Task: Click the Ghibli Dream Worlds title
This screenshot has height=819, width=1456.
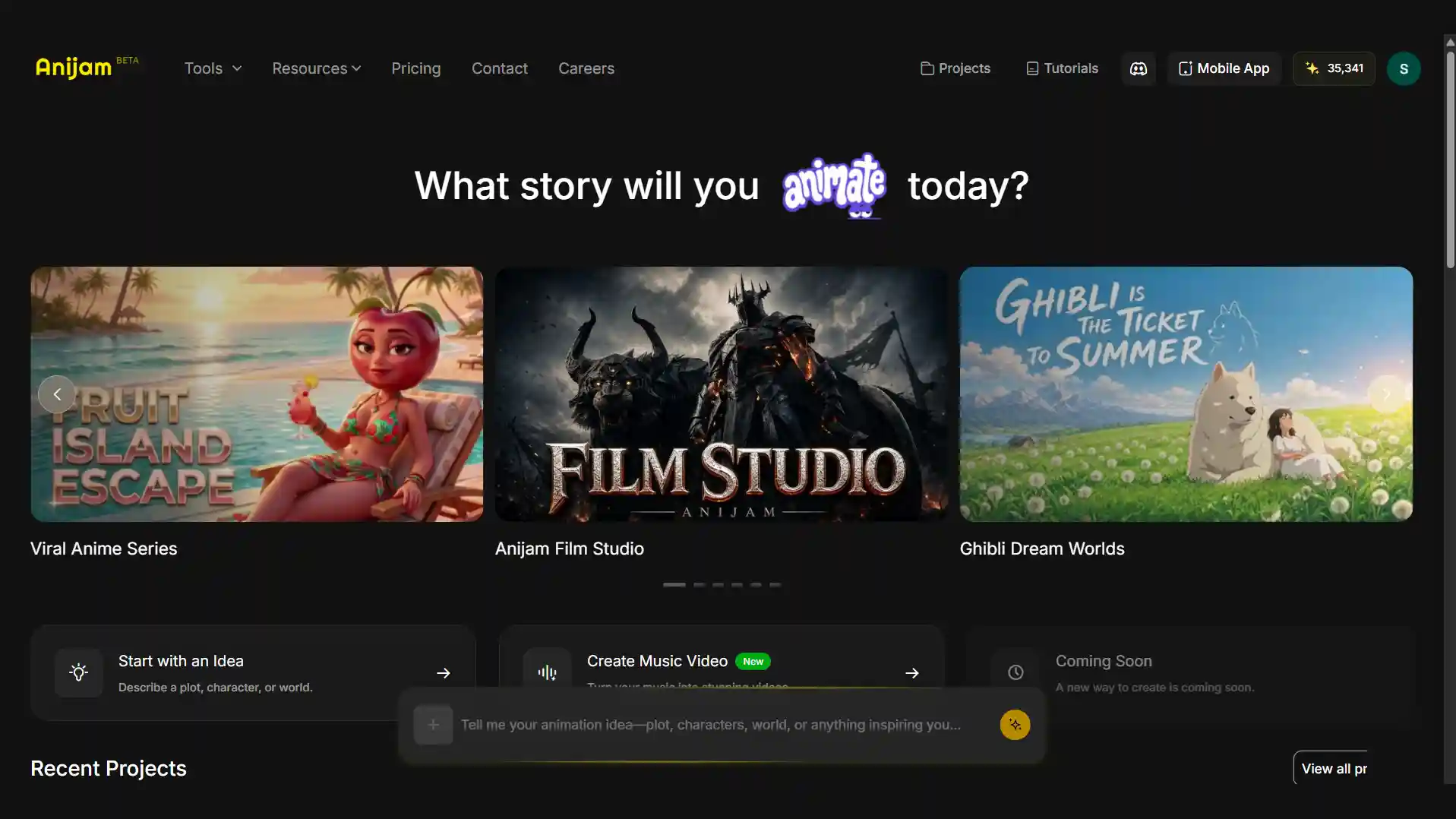Action: click(1041, 549)
